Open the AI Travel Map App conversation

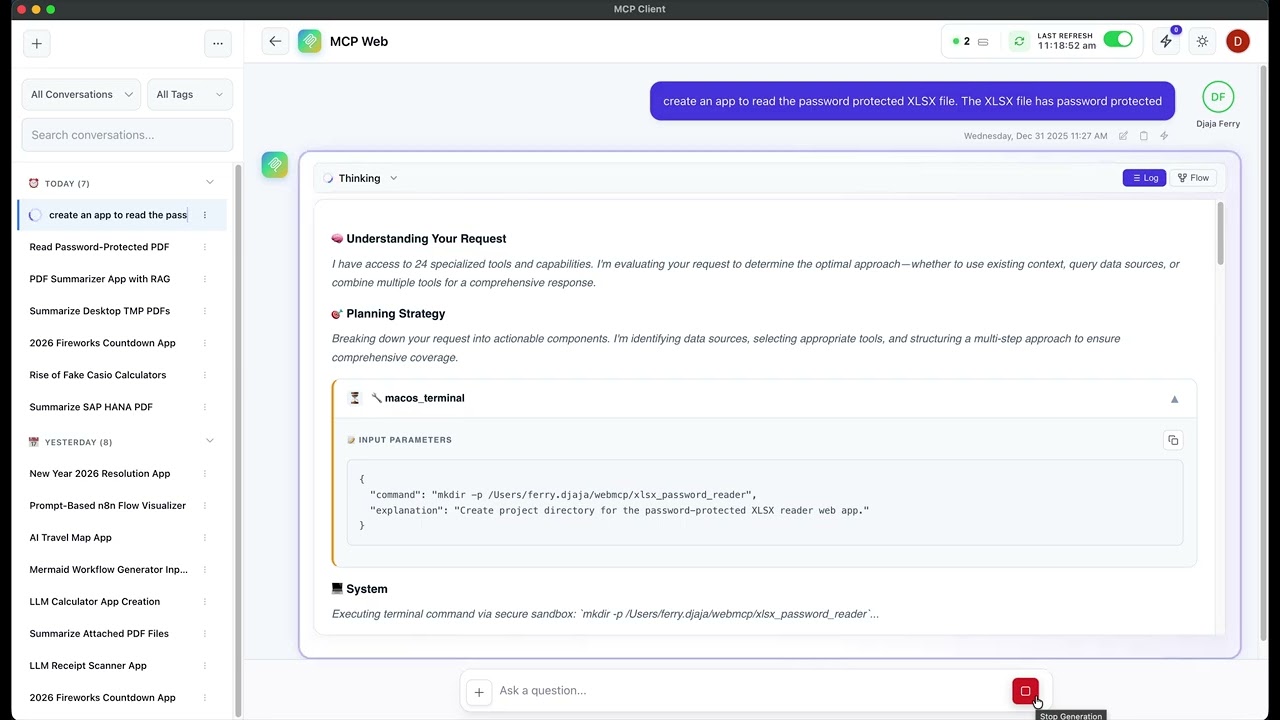click(70, 538)
